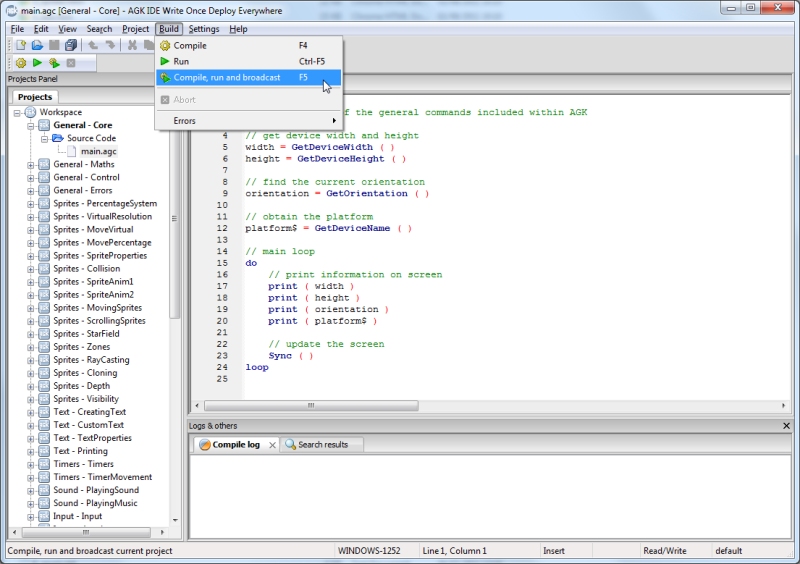800x564 pixels.
Task: Open the File menu
Action: (x=17, y=29)
